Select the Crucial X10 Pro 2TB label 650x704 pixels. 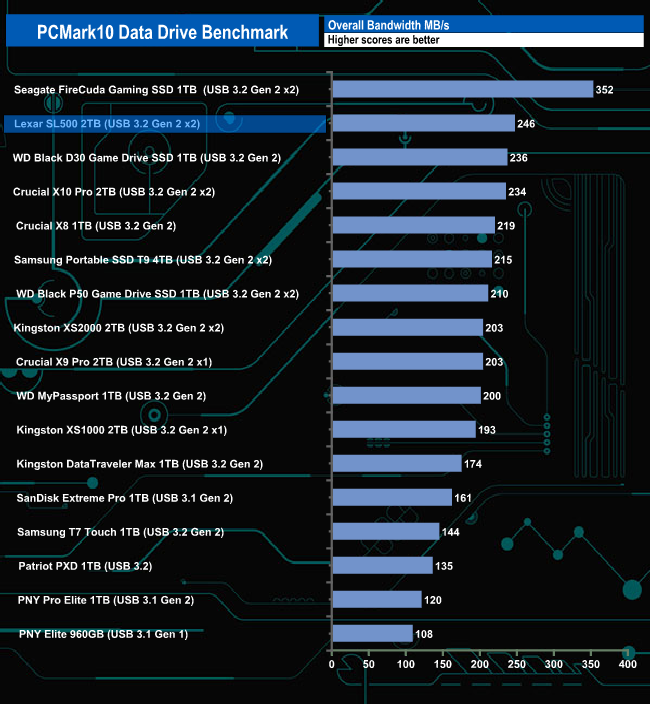114,192
